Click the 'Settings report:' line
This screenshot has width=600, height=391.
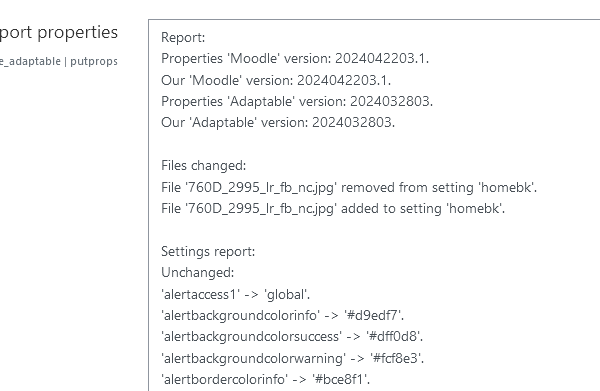[208, 252]
